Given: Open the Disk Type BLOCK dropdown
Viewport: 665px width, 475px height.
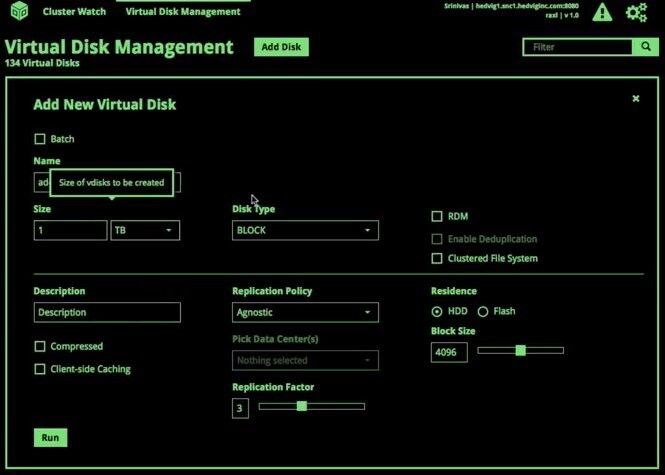Looking at the screenshot, I should coord(305,230).
